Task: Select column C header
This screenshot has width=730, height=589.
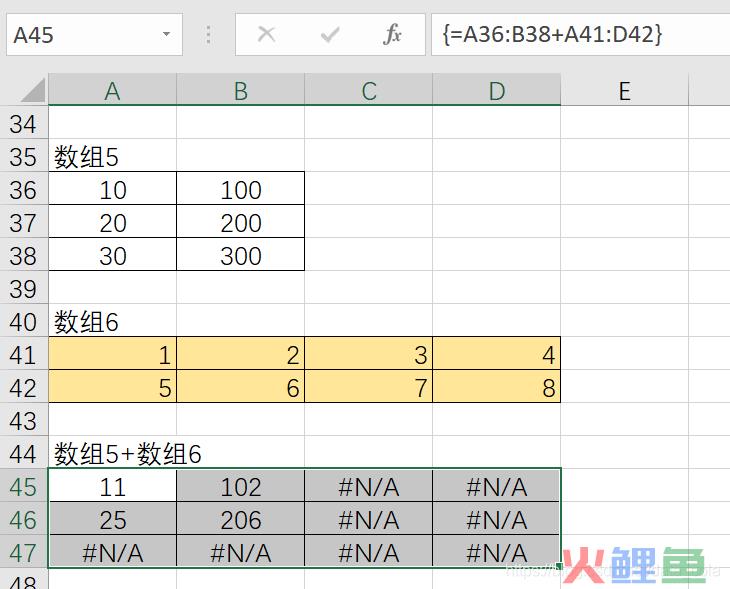Action: pyautogui.click(x=369, y=90)
